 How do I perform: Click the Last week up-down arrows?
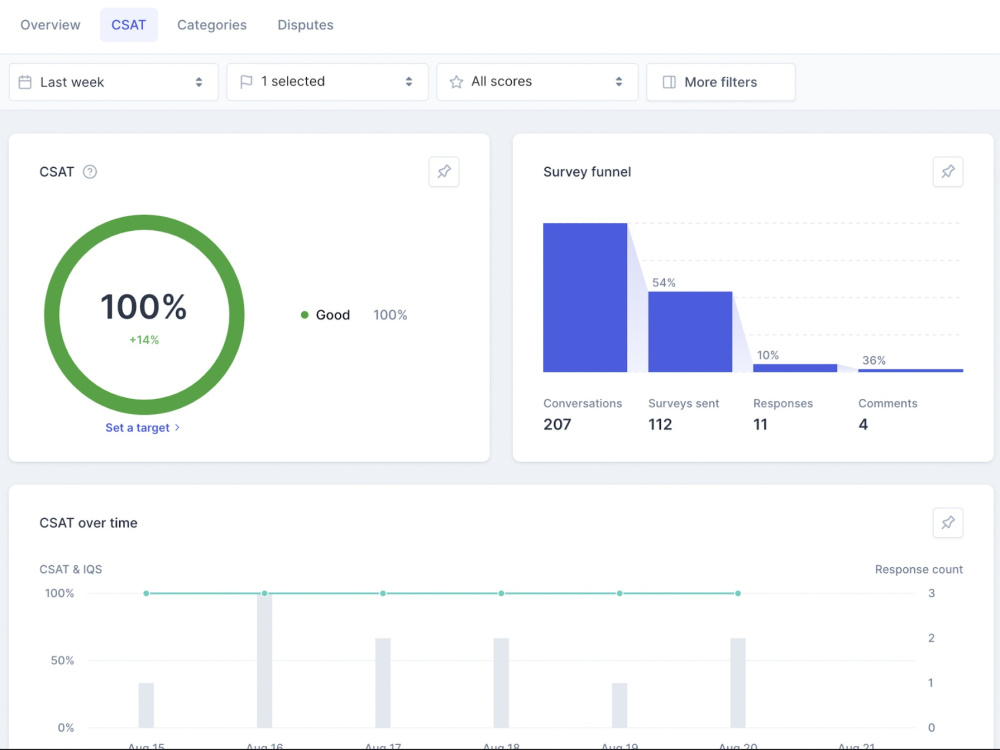(x=199, y=82)
